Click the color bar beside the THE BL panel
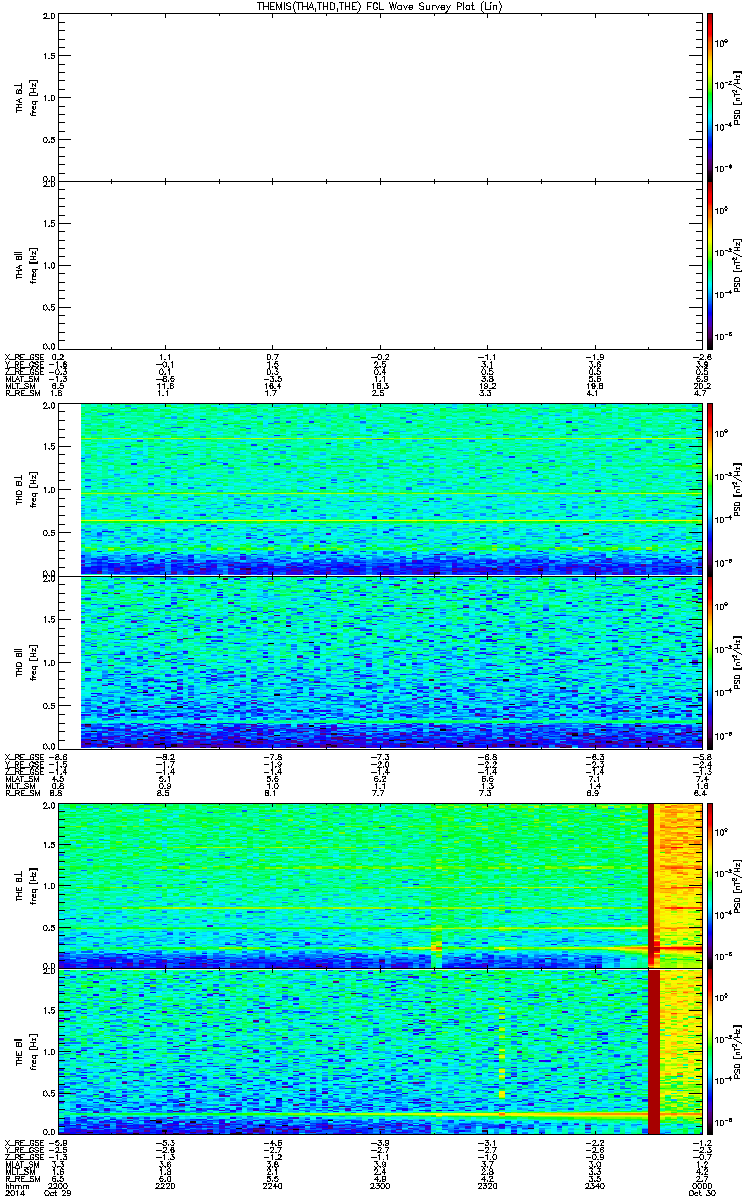This screenshot has height=1200, width=750. click(x=710, y=885)
